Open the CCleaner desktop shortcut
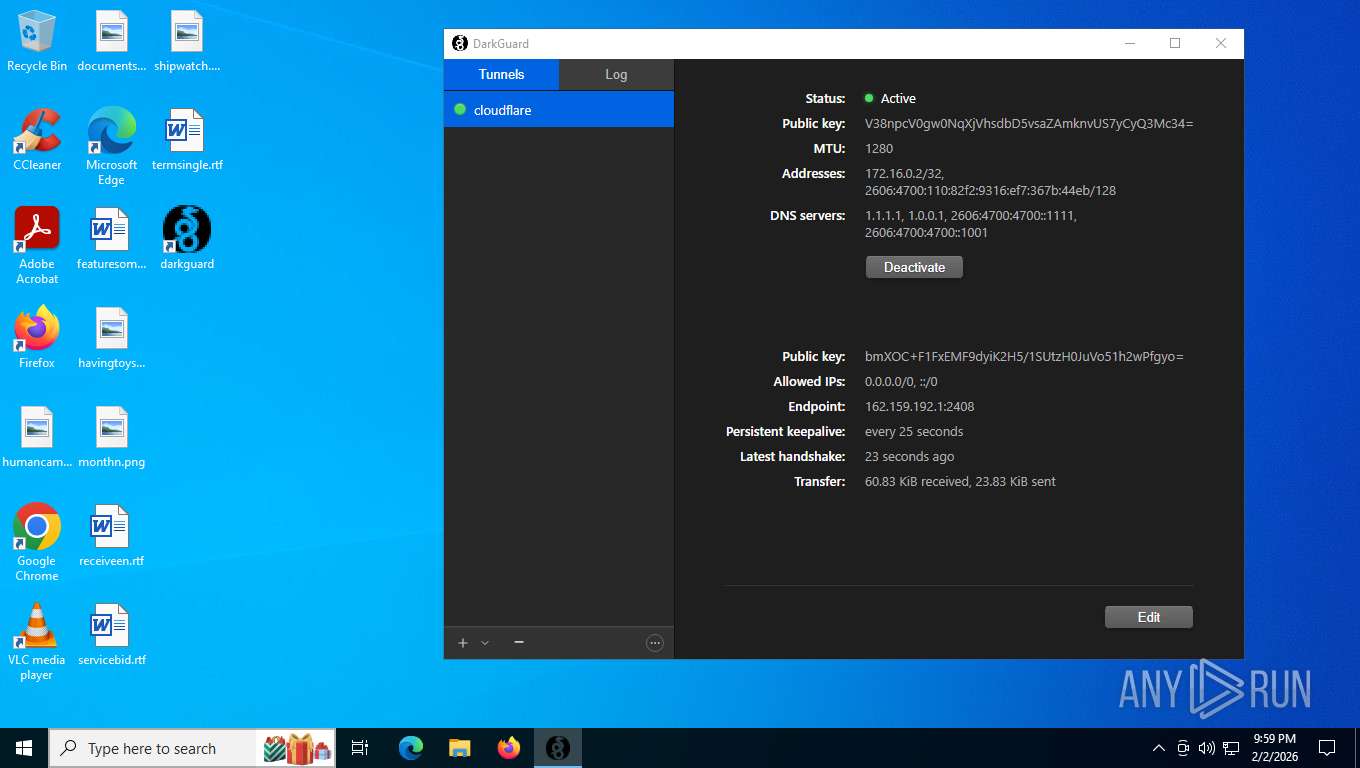Viewport: 1360px width, 768px height. [37, 140]
